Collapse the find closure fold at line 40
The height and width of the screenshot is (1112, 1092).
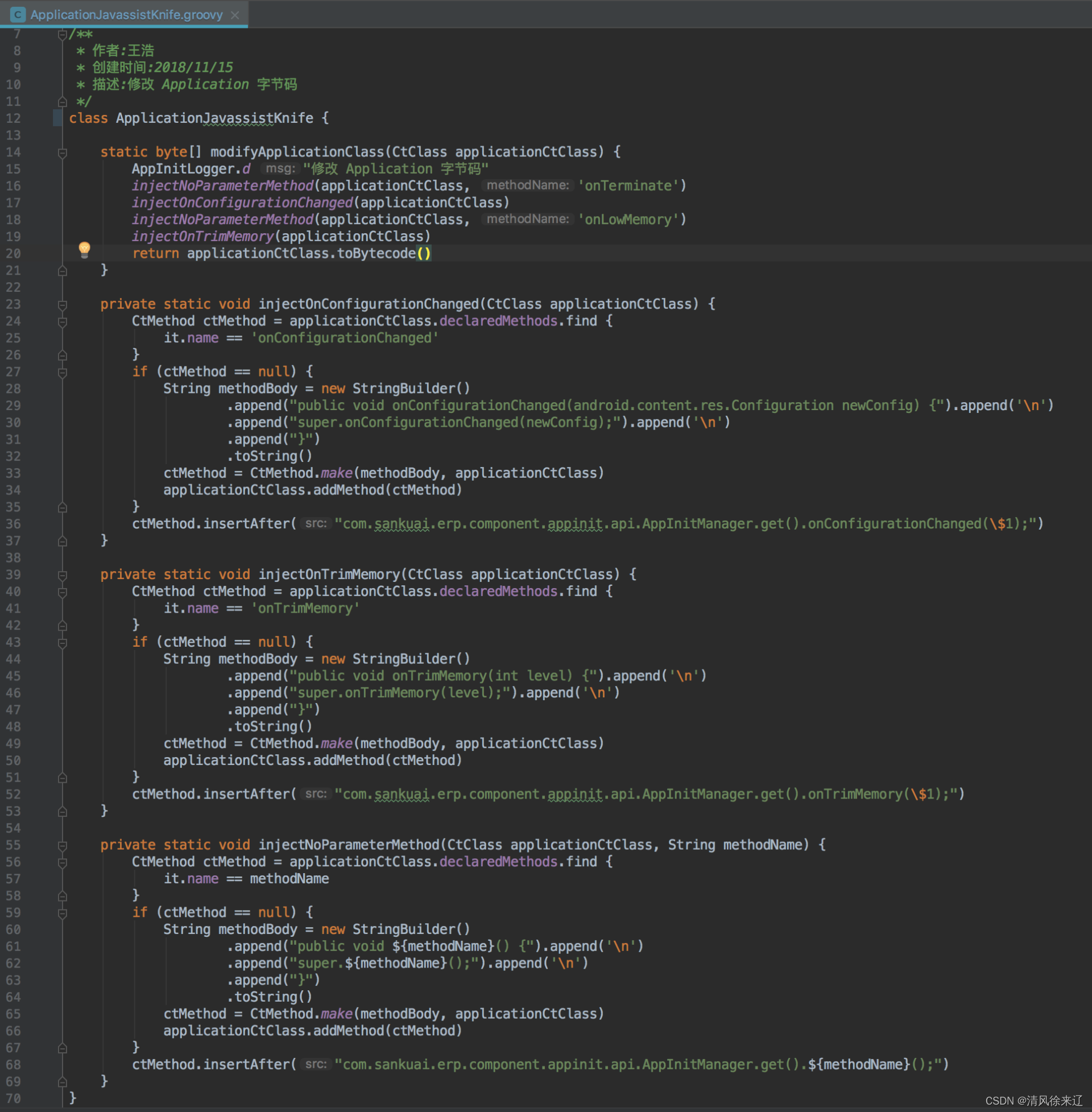63,592
